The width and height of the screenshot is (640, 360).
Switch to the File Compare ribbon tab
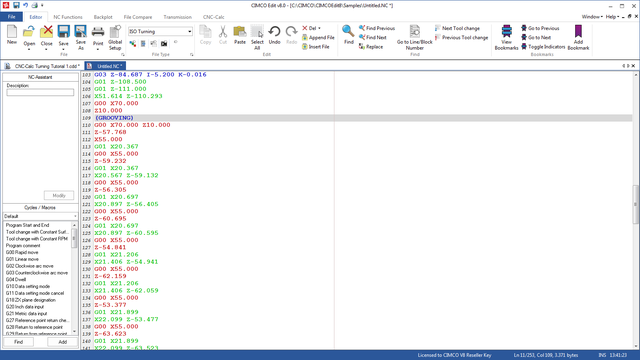(x=138, y=17)
